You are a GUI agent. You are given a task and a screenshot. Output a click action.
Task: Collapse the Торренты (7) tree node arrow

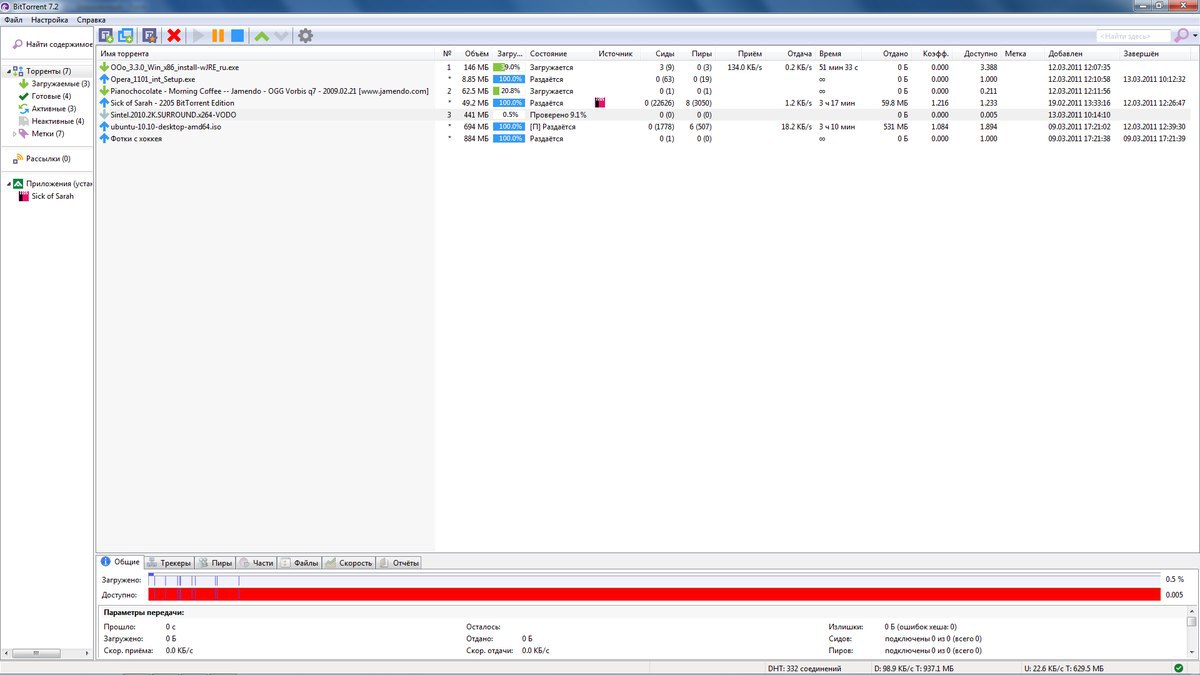(x=8, y=72)
